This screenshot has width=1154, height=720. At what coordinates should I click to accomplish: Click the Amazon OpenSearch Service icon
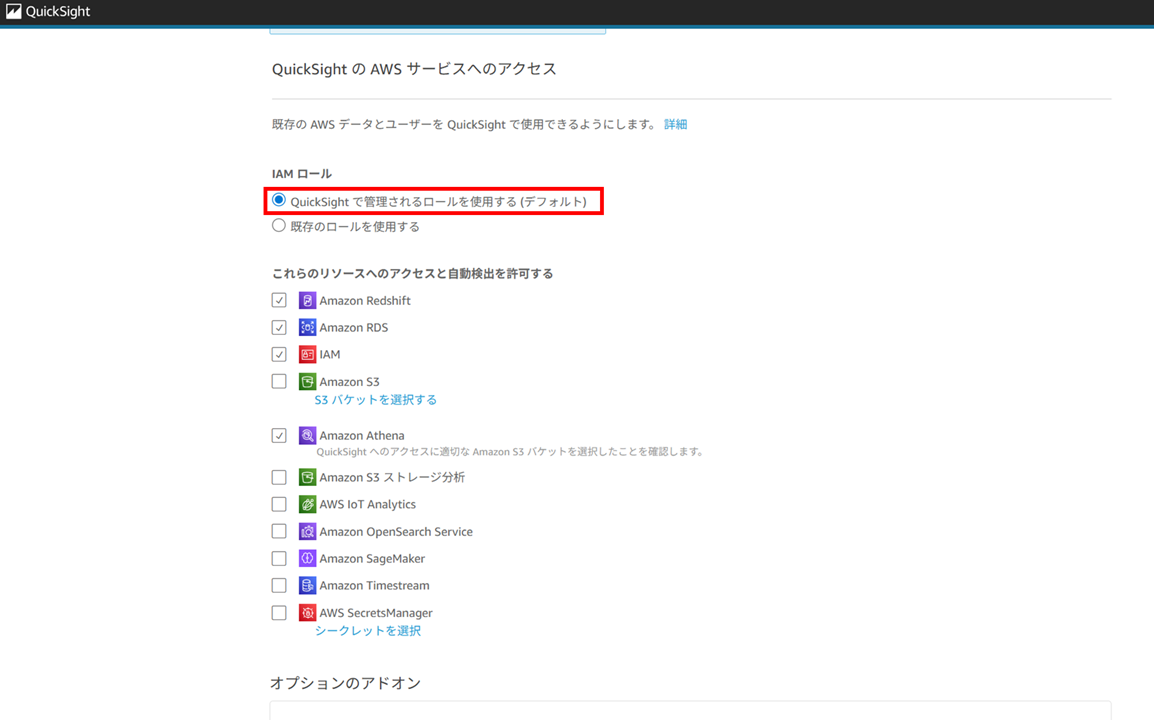point(307,532)
